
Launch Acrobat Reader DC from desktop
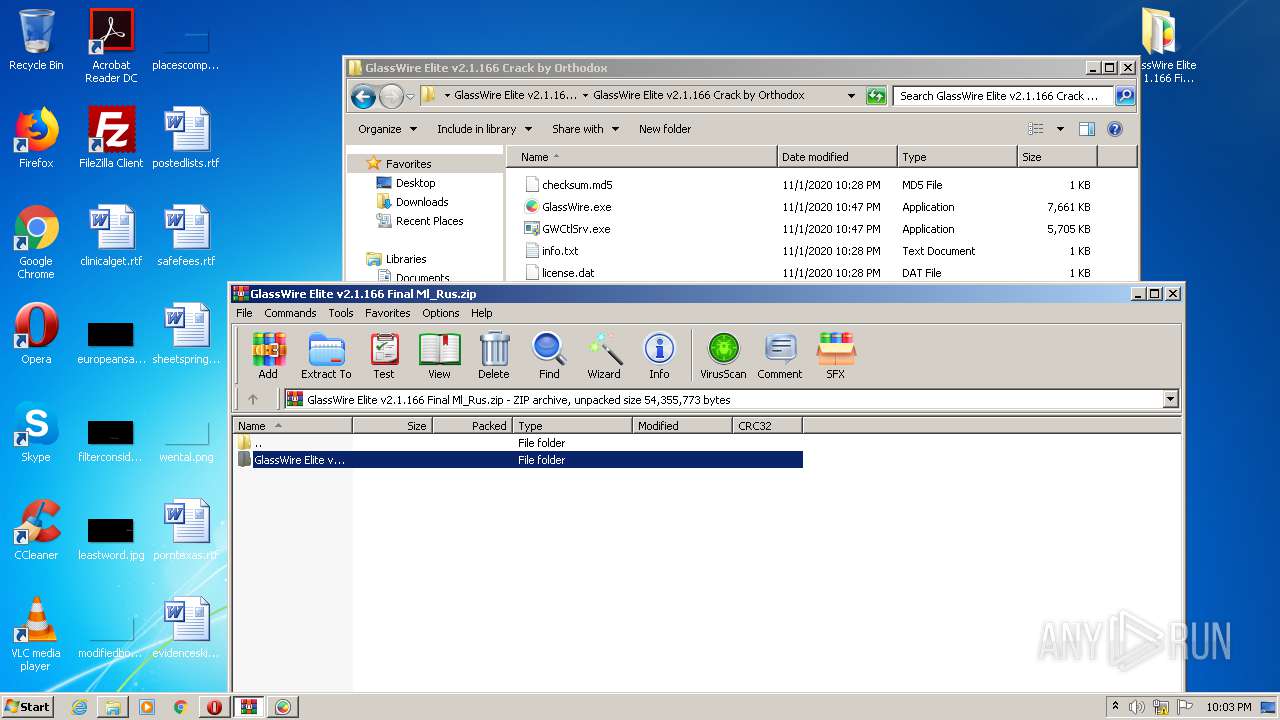(x=111, y=46)
